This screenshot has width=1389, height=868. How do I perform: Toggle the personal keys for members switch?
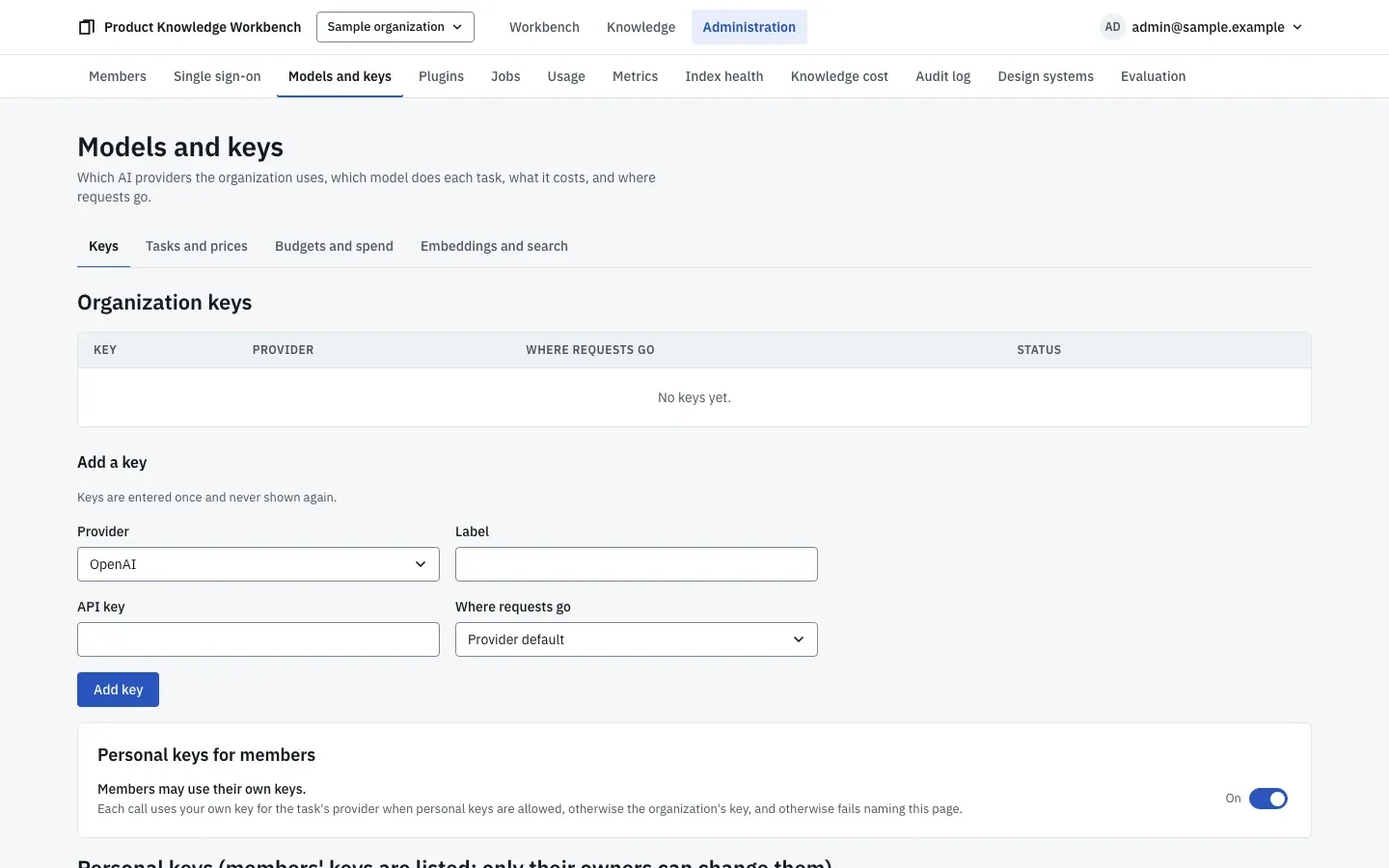click(1267, 799)
